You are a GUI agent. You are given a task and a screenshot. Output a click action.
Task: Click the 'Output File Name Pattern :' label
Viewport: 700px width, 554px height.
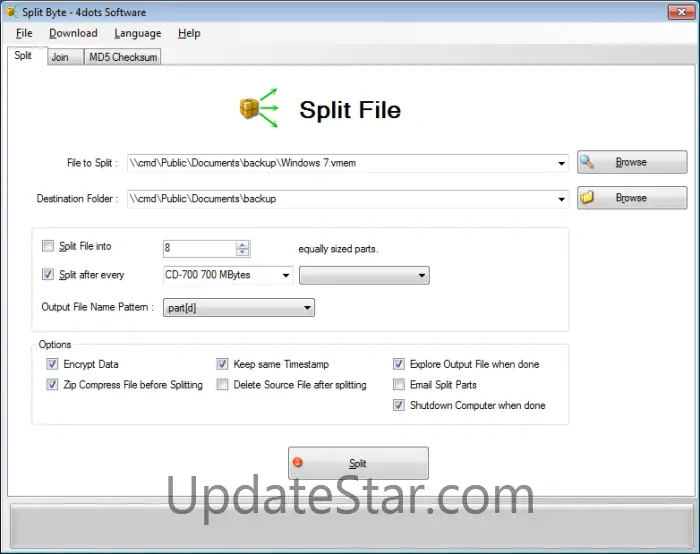97,307
